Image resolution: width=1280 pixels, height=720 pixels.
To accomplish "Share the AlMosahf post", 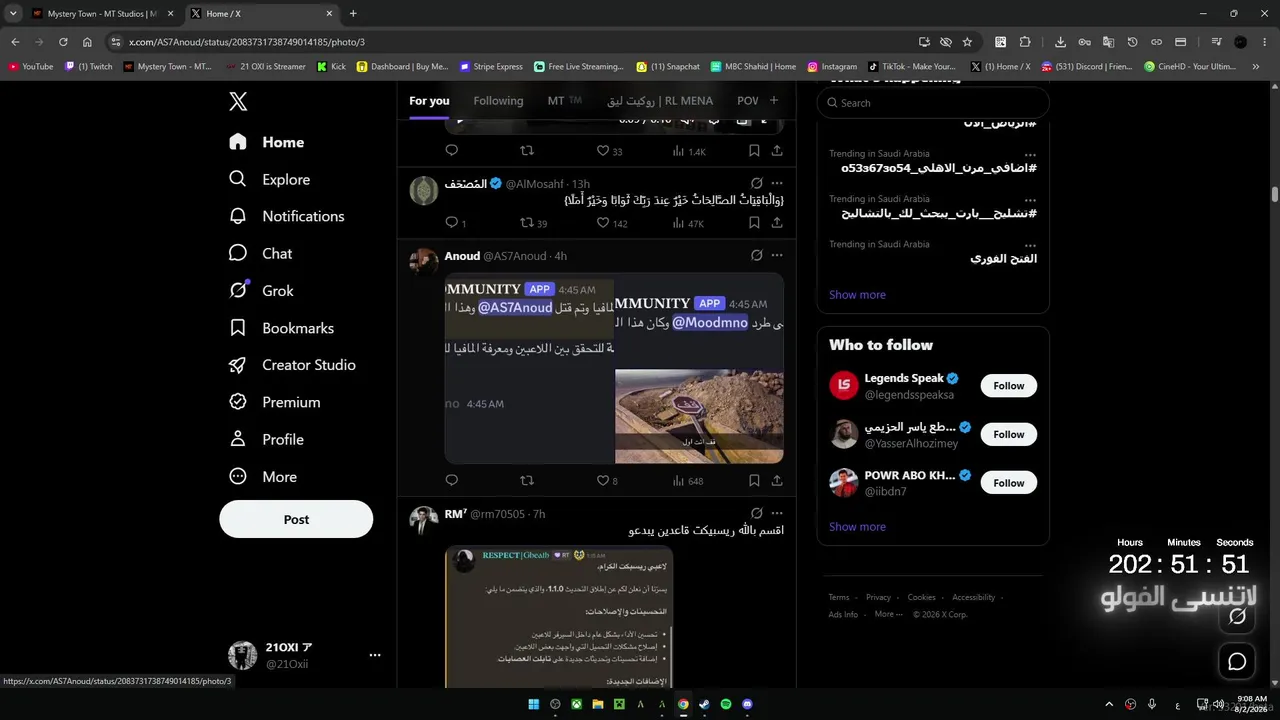I will pyautogui.click(x=777, y=223).
